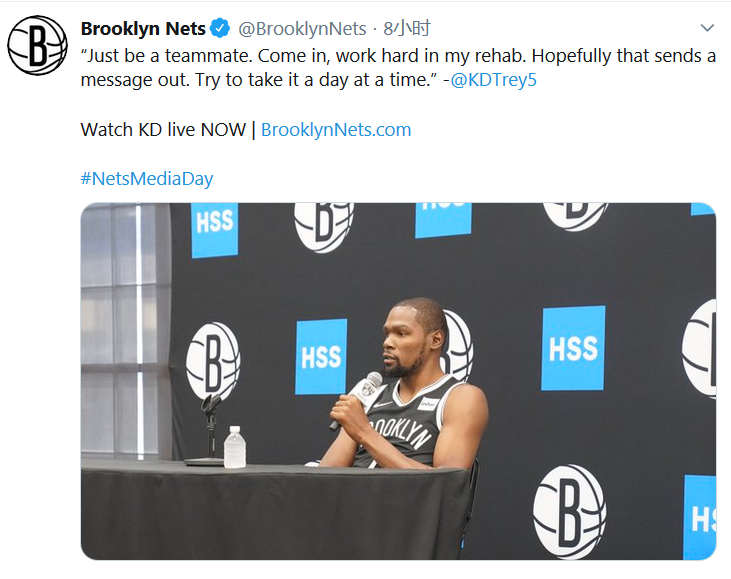Open the tweet's 8小时 timestamp link
The width and height of the screenshot is (731, 579).
(x=407, y=29)
